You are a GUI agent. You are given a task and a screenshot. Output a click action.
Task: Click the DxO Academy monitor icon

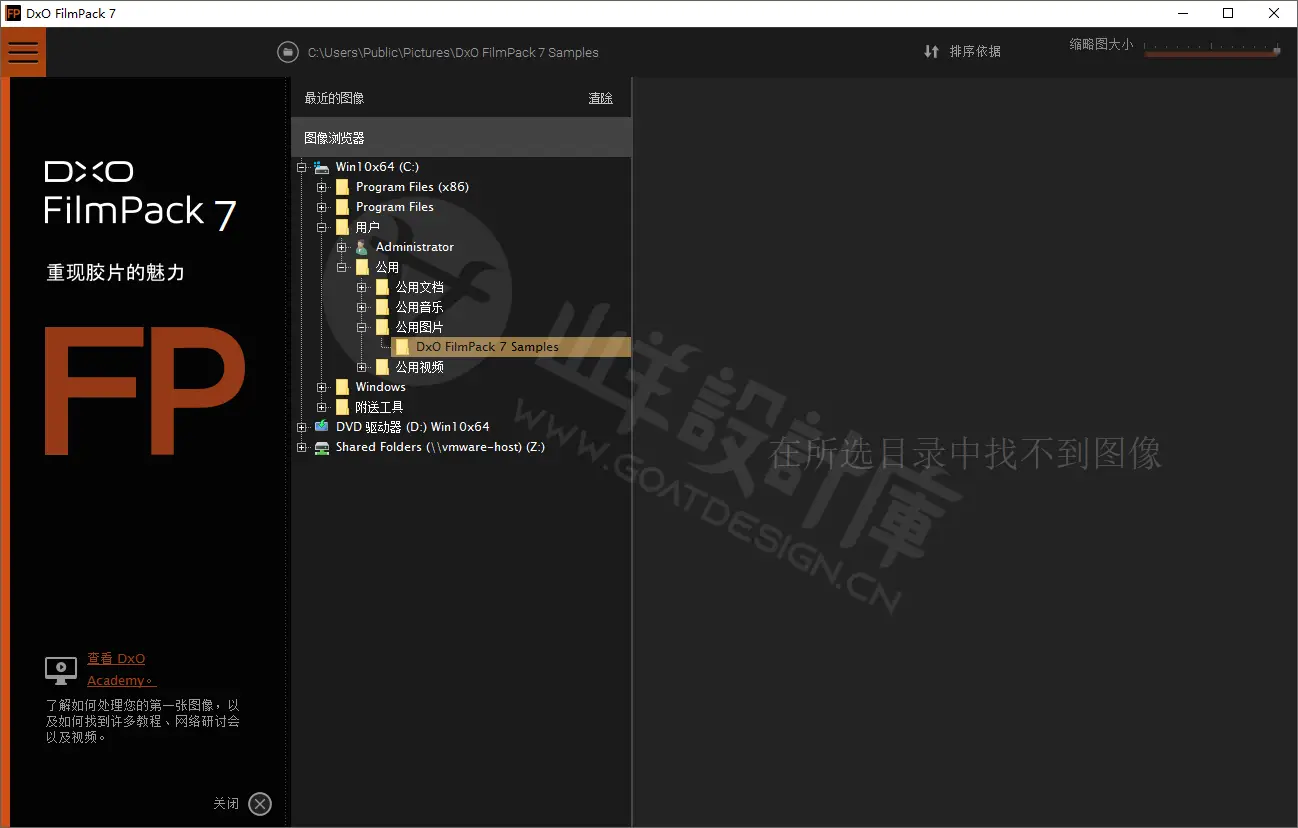point(61,670)
